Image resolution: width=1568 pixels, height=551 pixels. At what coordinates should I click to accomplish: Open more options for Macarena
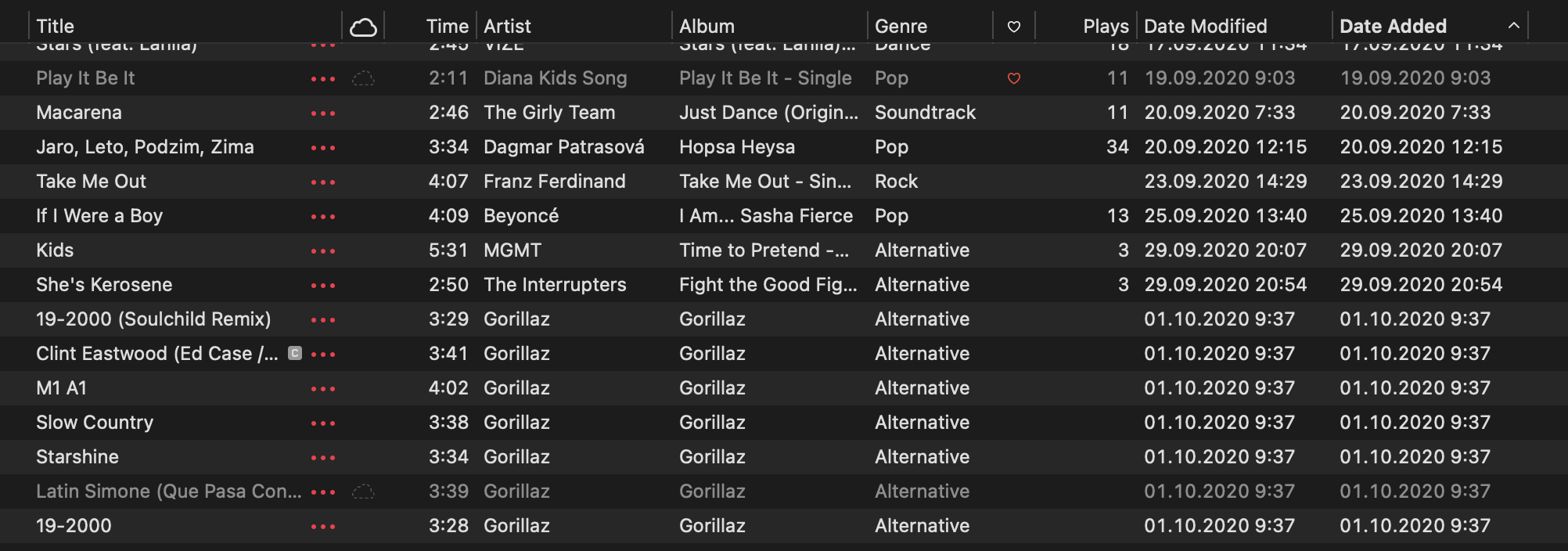coord(322,113)
